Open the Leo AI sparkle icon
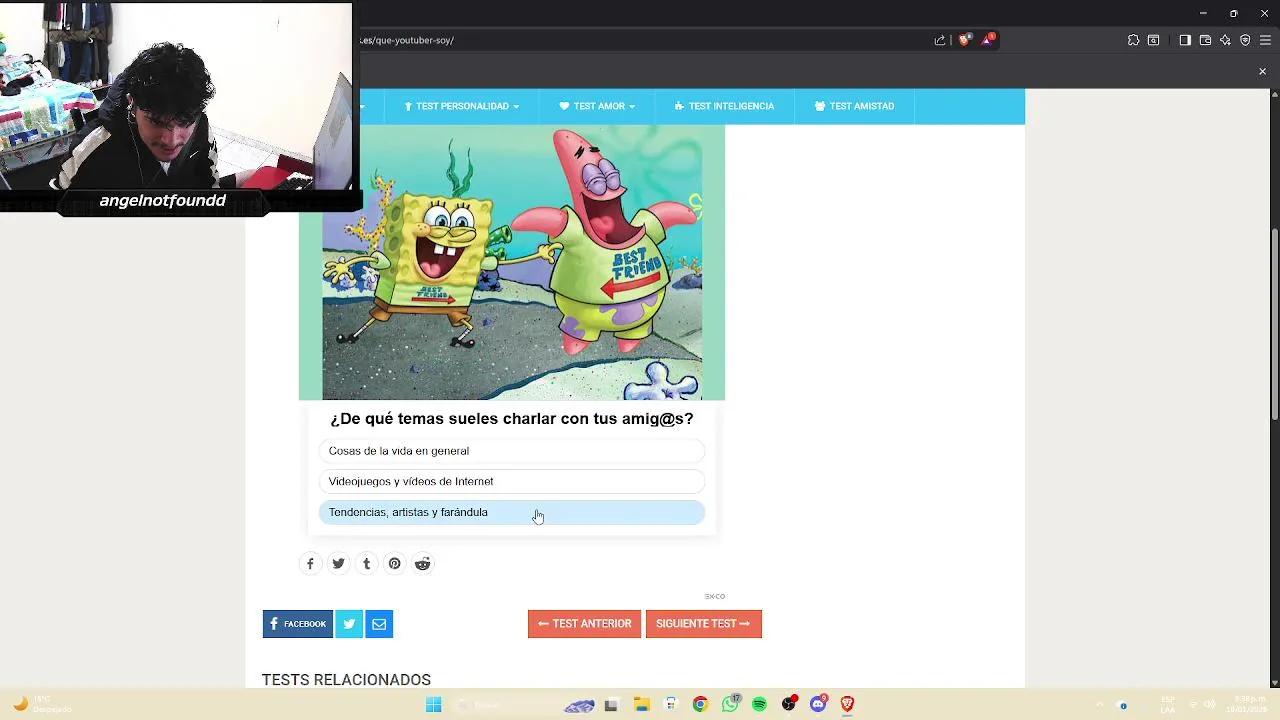 [1225, 40]
